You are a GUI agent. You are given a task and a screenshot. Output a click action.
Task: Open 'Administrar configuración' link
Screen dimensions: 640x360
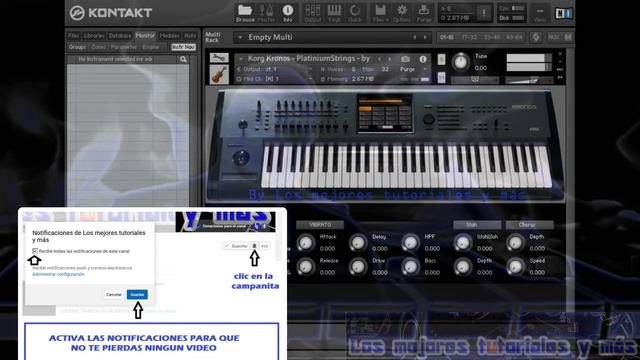point(58,274)
